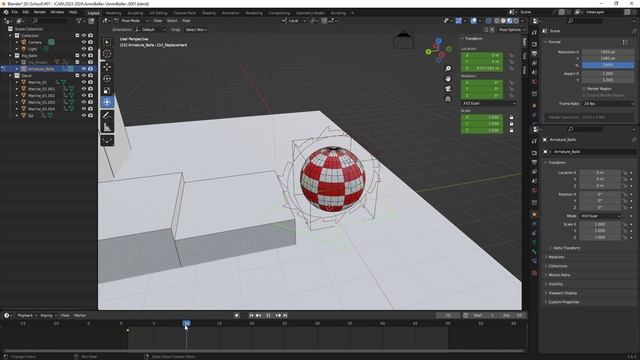Viewport: 640px width, 360px height.
Task: Pause the animation playback
Action: 268,315
